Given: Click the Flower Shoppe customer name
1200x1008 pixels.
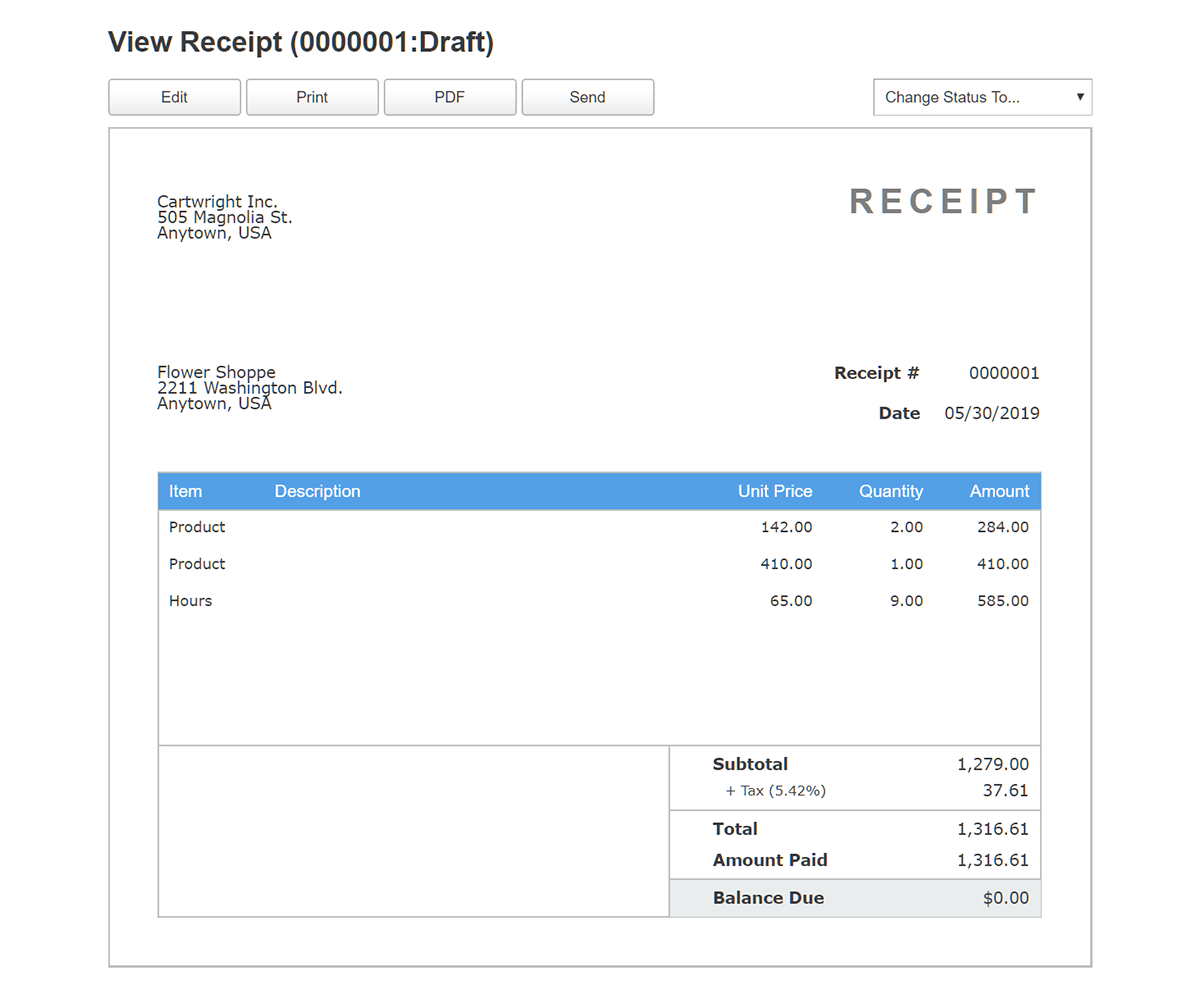Looking at the screenshot, I should point(216,372).
